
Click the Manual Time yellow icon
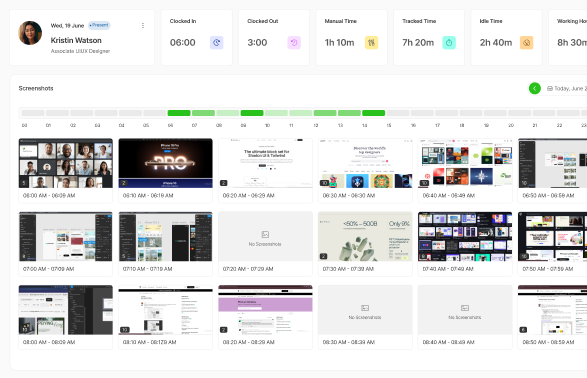tap(371, 43)
